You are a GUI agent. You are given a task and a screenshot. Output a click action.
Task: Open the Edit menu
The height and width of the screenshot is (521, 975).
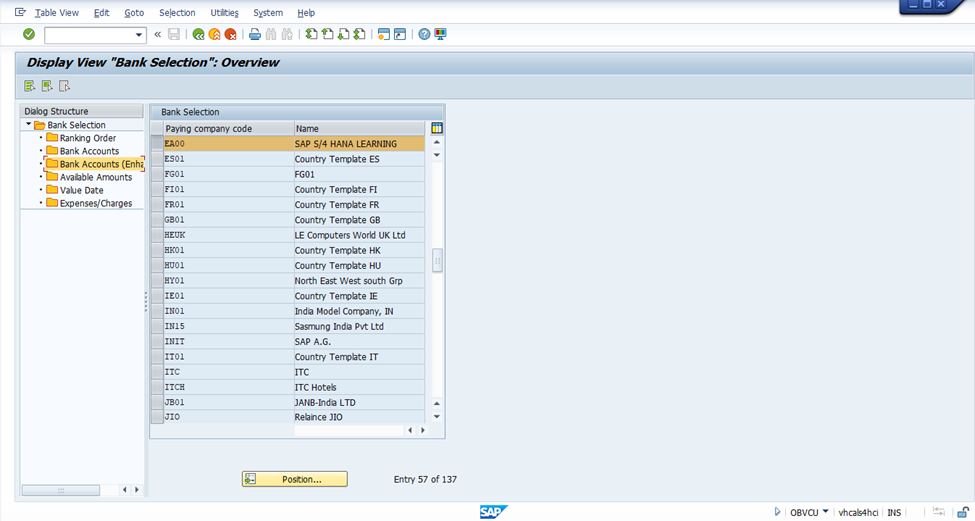(x=101, y=12)
